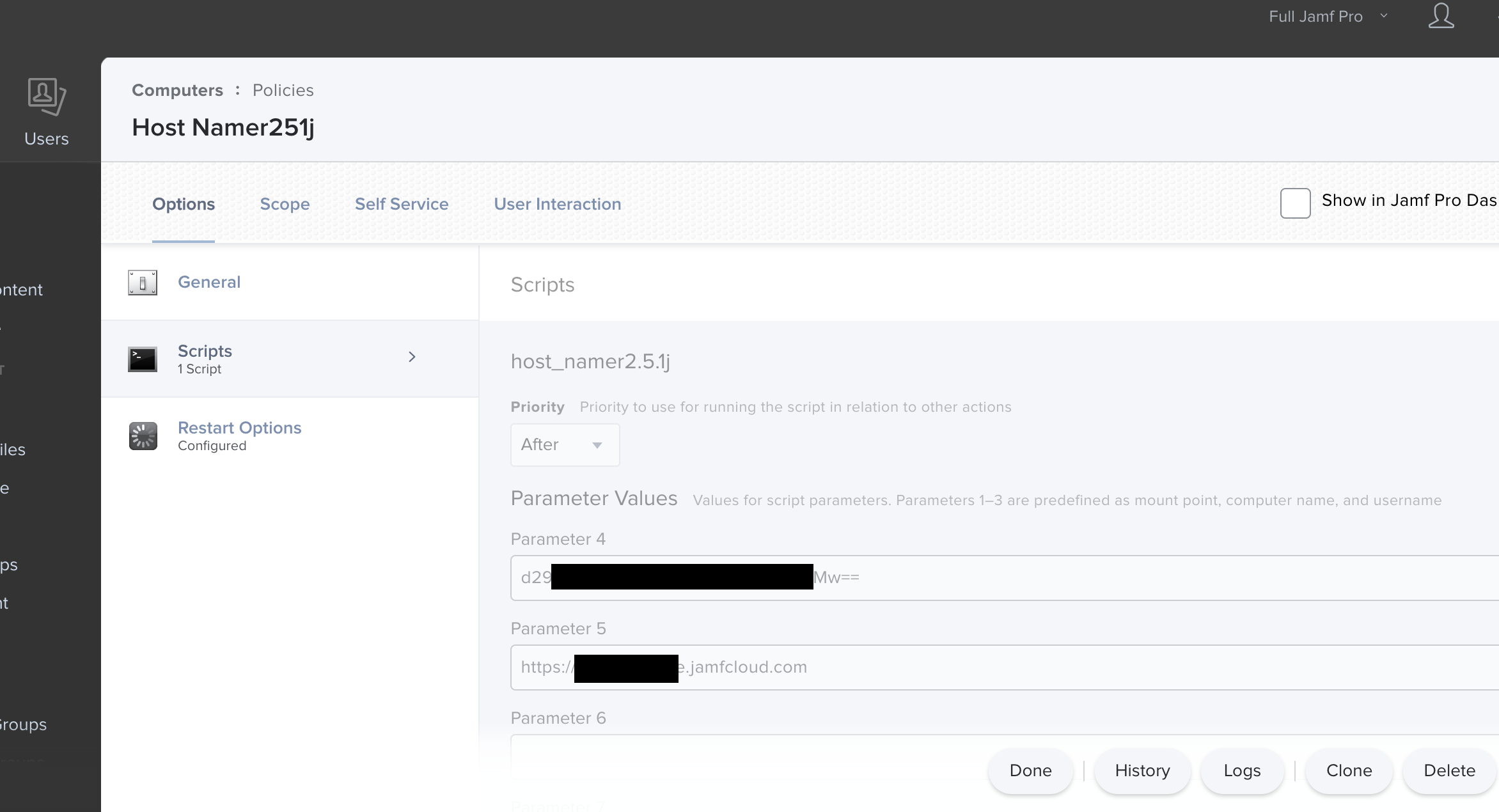
Task: Follow the Computers breadcrumb link
Action: (x=177, y=90)
